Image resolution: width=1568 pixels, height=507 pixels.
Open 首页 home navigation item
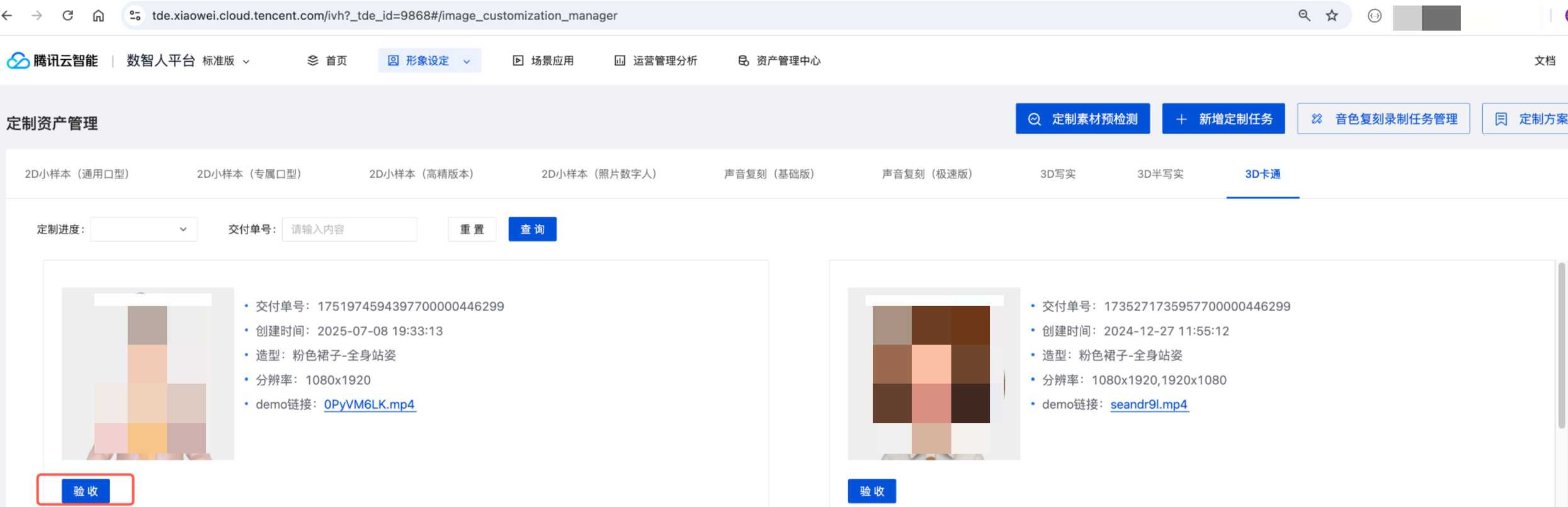pyautogui.click(x=327, y=60)
